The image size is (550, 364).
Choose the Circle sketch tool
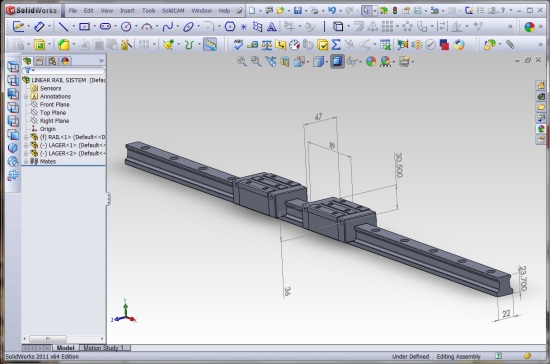pyautogui.click(x=126, y=27)
